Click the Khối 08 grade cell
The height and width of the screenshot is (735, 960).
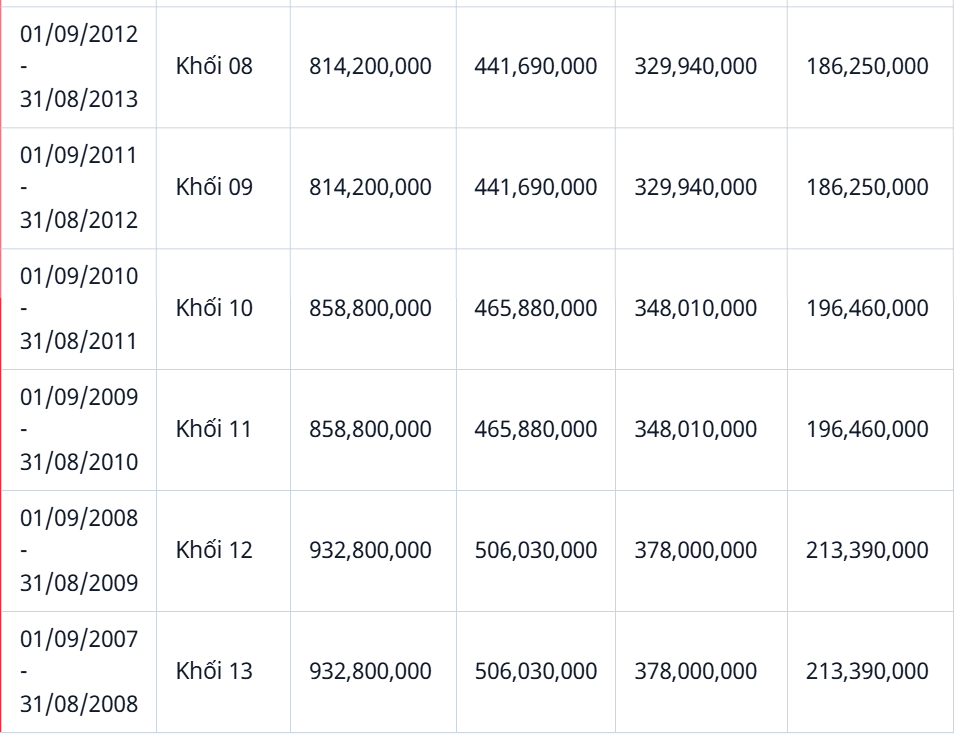coord(215,67)
